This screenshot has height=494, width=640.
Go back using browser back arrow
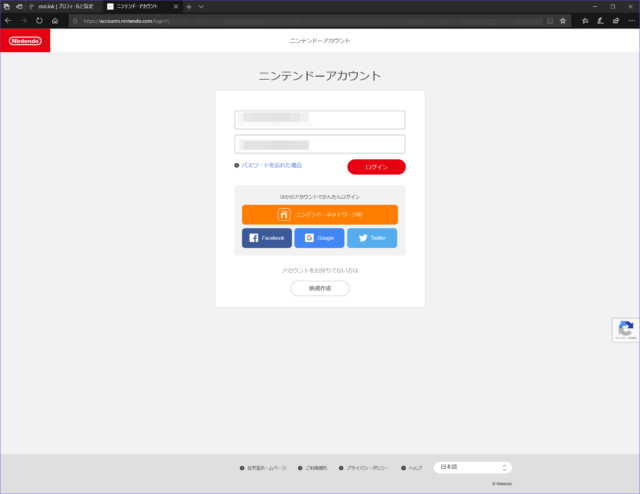click(8, 21)
